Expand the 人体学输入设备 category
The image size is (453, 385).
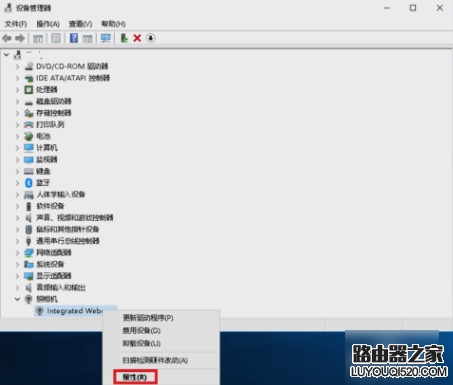tap(17, 194)
